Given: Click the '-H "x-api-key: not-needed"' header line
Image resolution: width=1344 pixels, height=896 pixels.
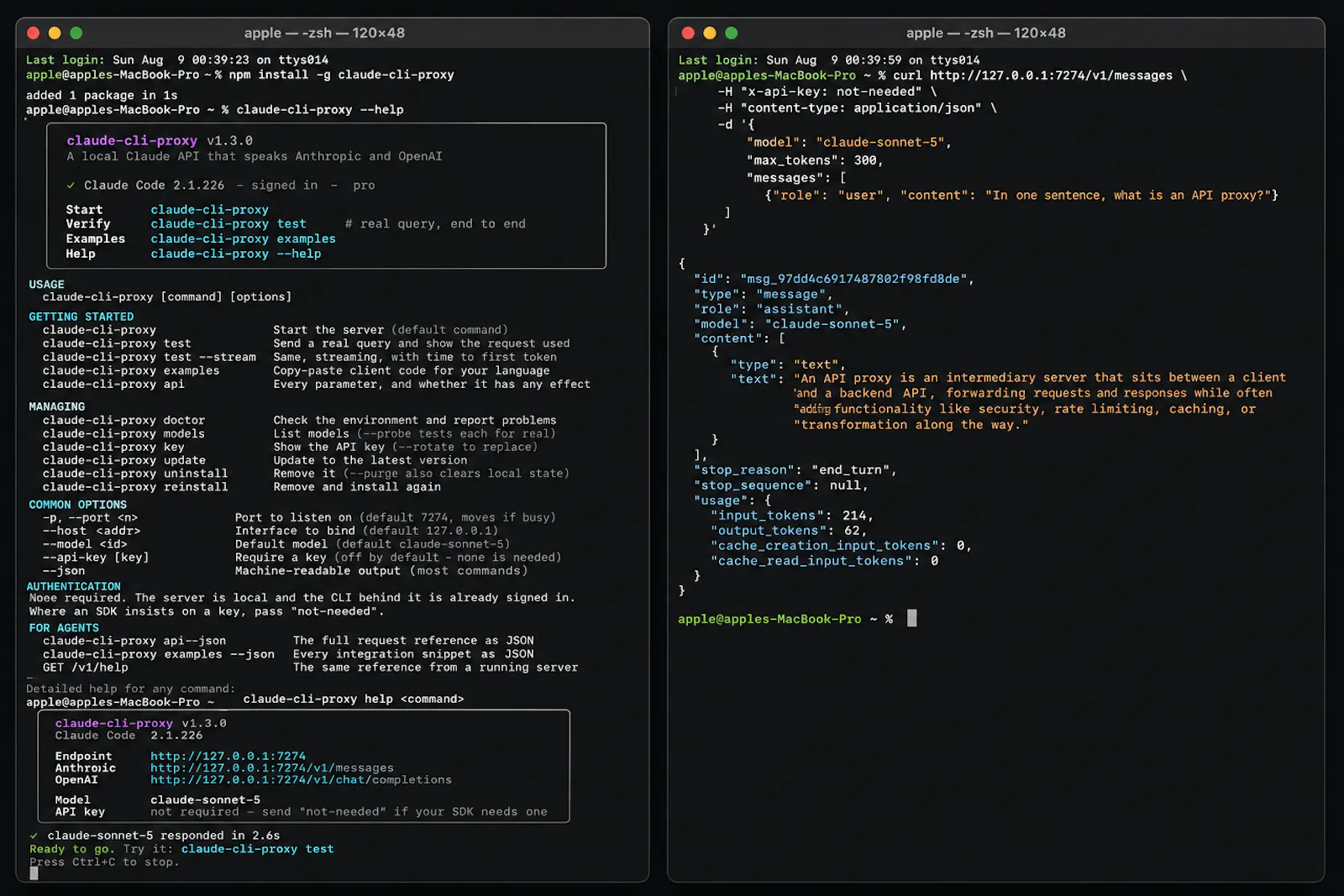Looking at the screenshot, I should coord(827,92).
